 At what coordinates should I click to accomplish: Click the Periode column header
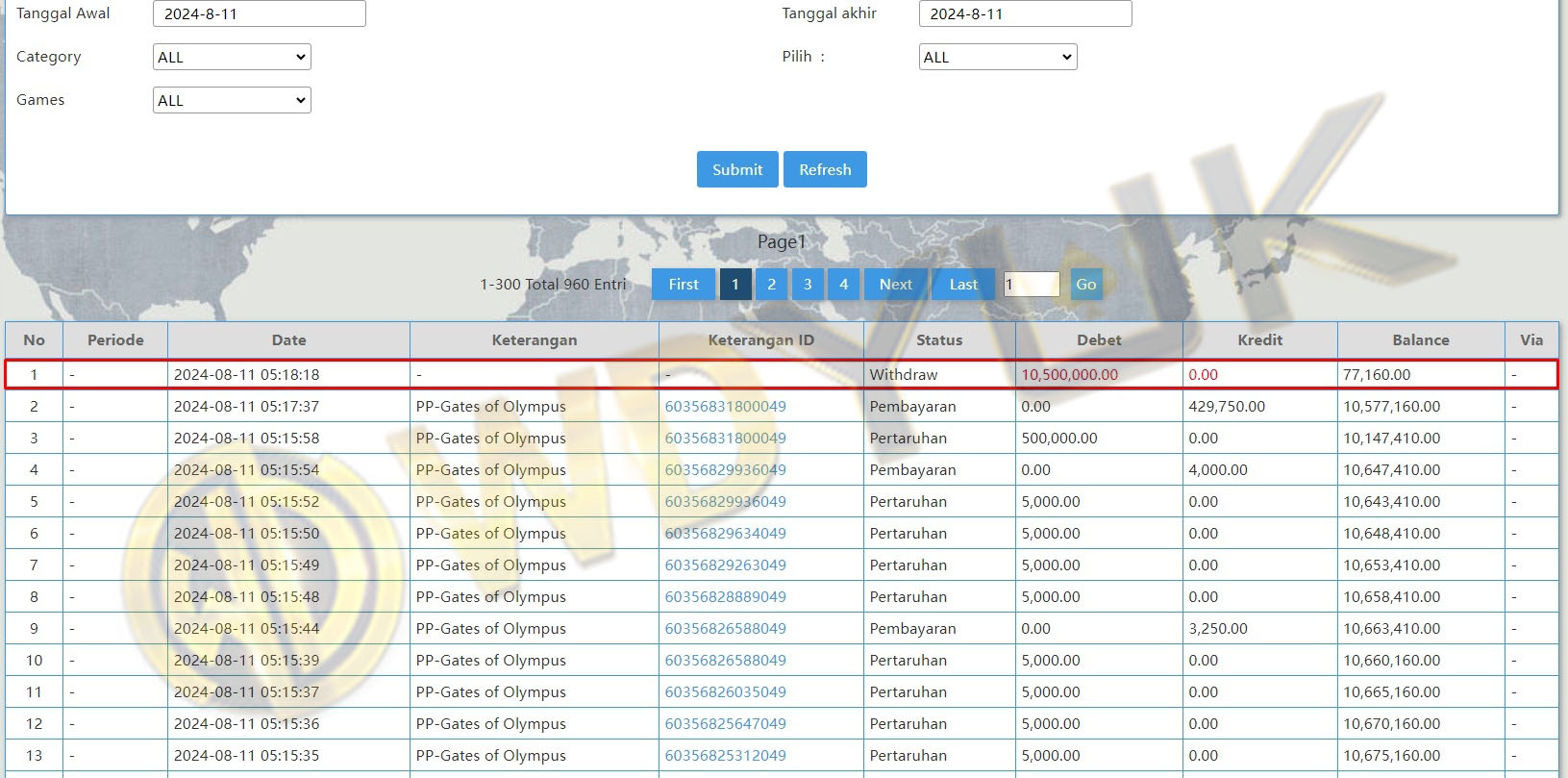tap(115, 339)
